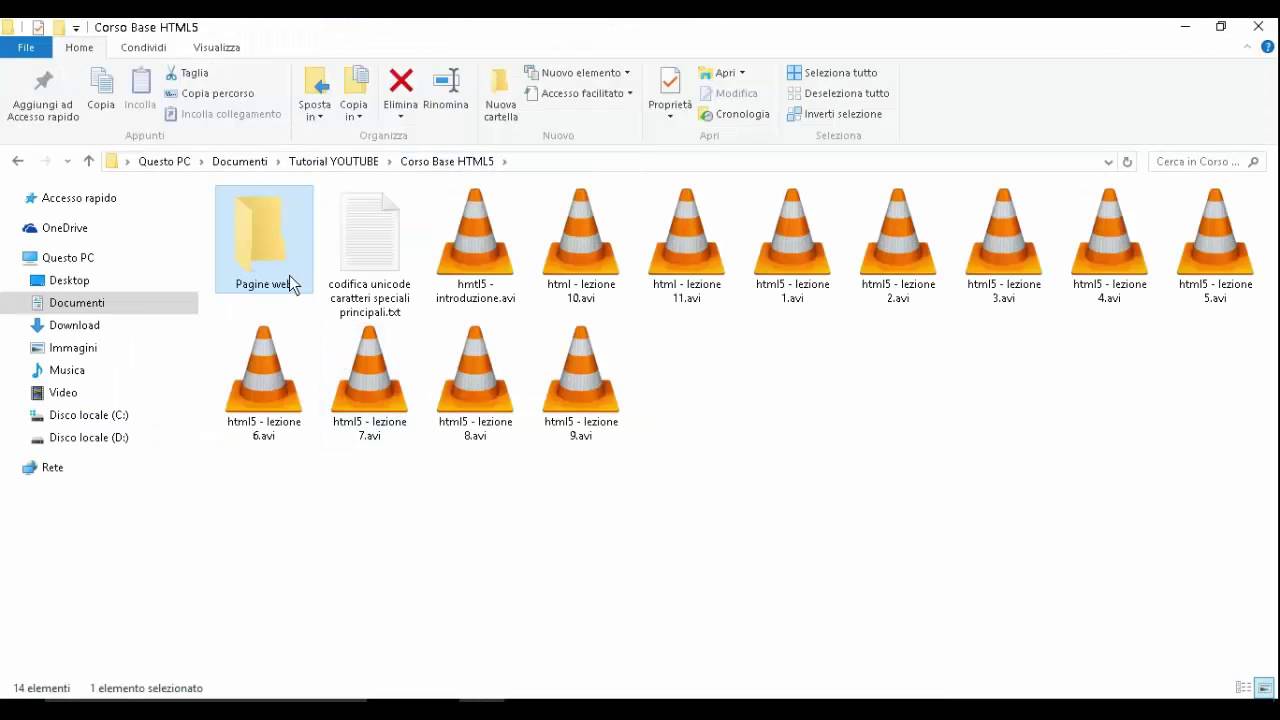1280x720 pixels.
Task: Switch to the Home ribbon tab
Action: (x=79, y=47)
